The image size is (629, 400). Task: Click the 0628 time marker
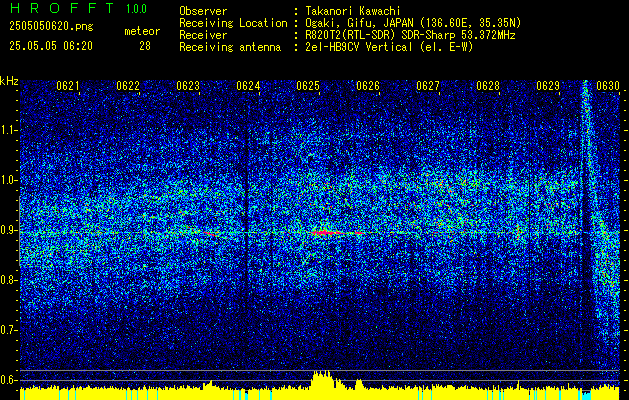point(488,86)
